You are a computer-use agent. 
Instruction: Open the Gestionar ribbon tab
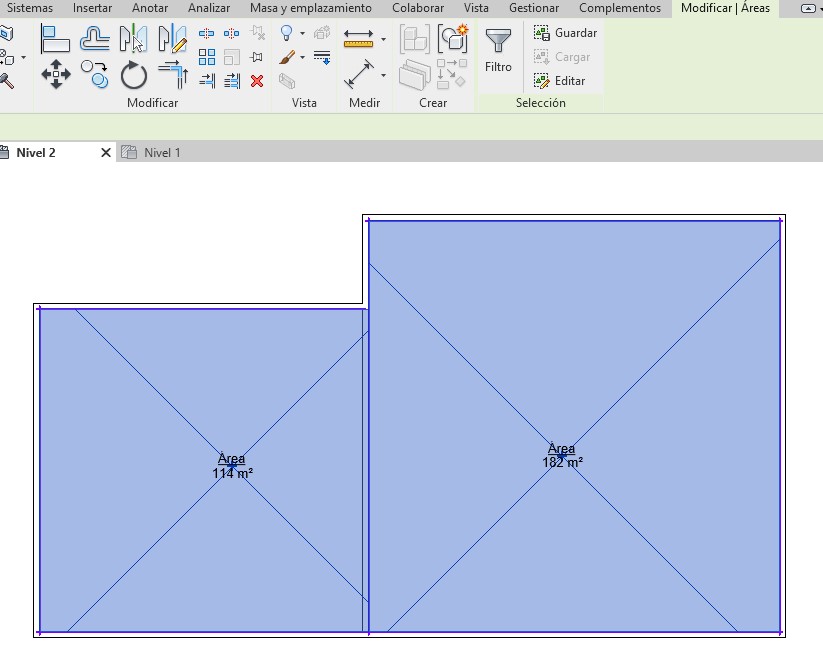tap(533, 8)
